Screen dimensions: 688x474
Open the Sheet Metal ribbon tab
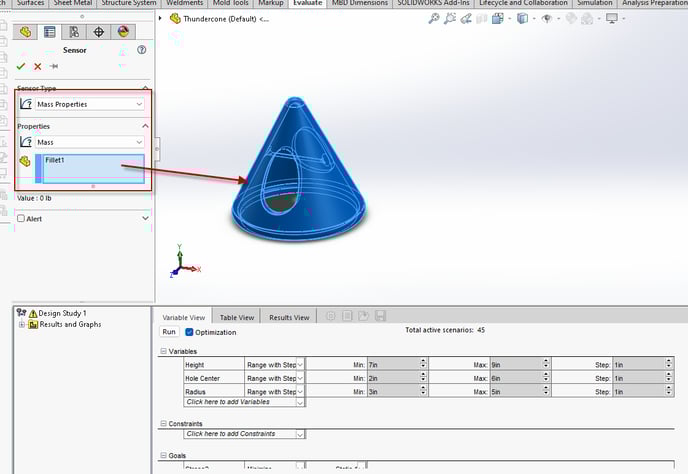(x=73, y=3)
